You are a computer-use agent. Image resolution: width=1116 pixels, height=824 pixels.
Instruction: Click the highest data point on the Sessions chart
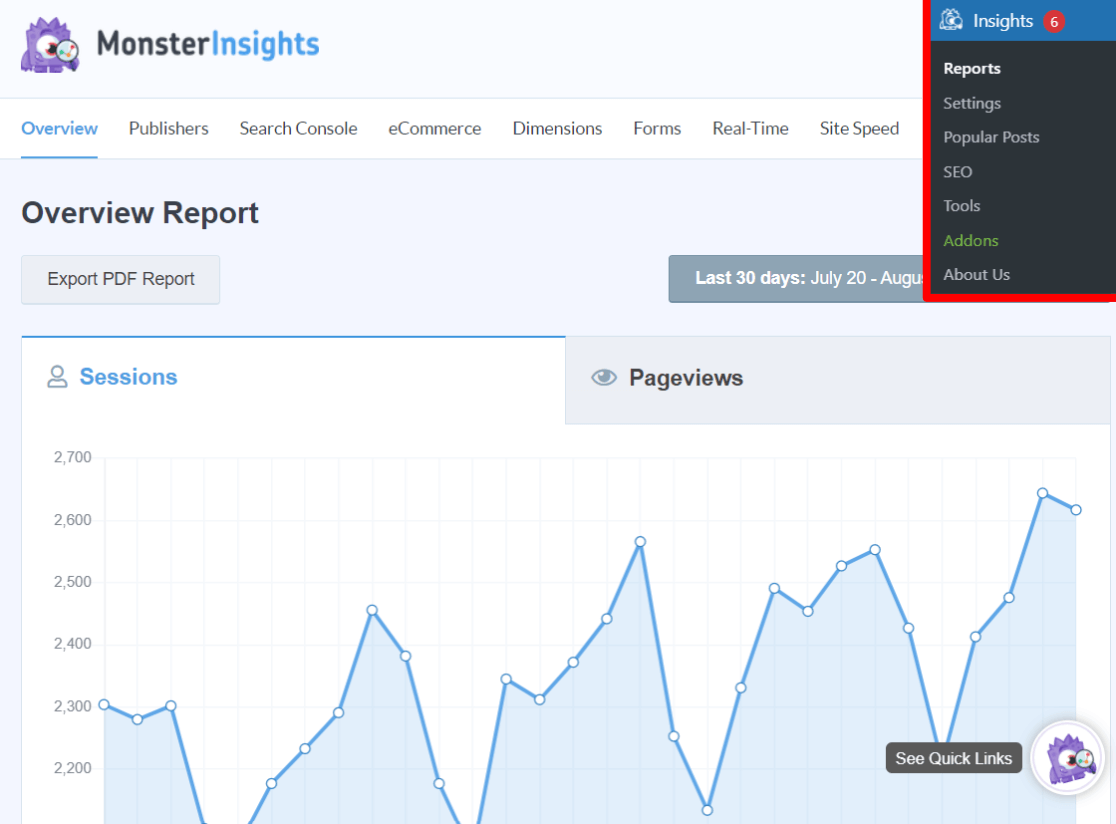(x=1040, y=492)
